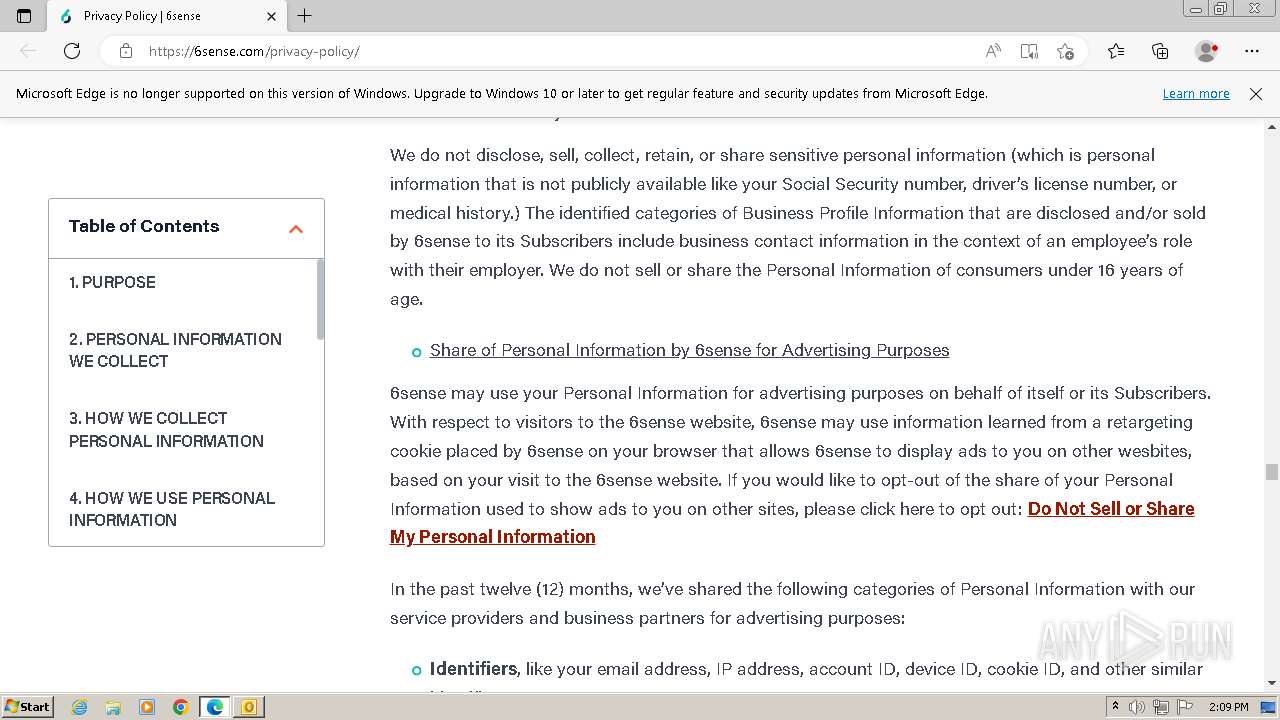Open Action Center flag tray icon
Screen dimensions: 1280x720
(1184, 707)
